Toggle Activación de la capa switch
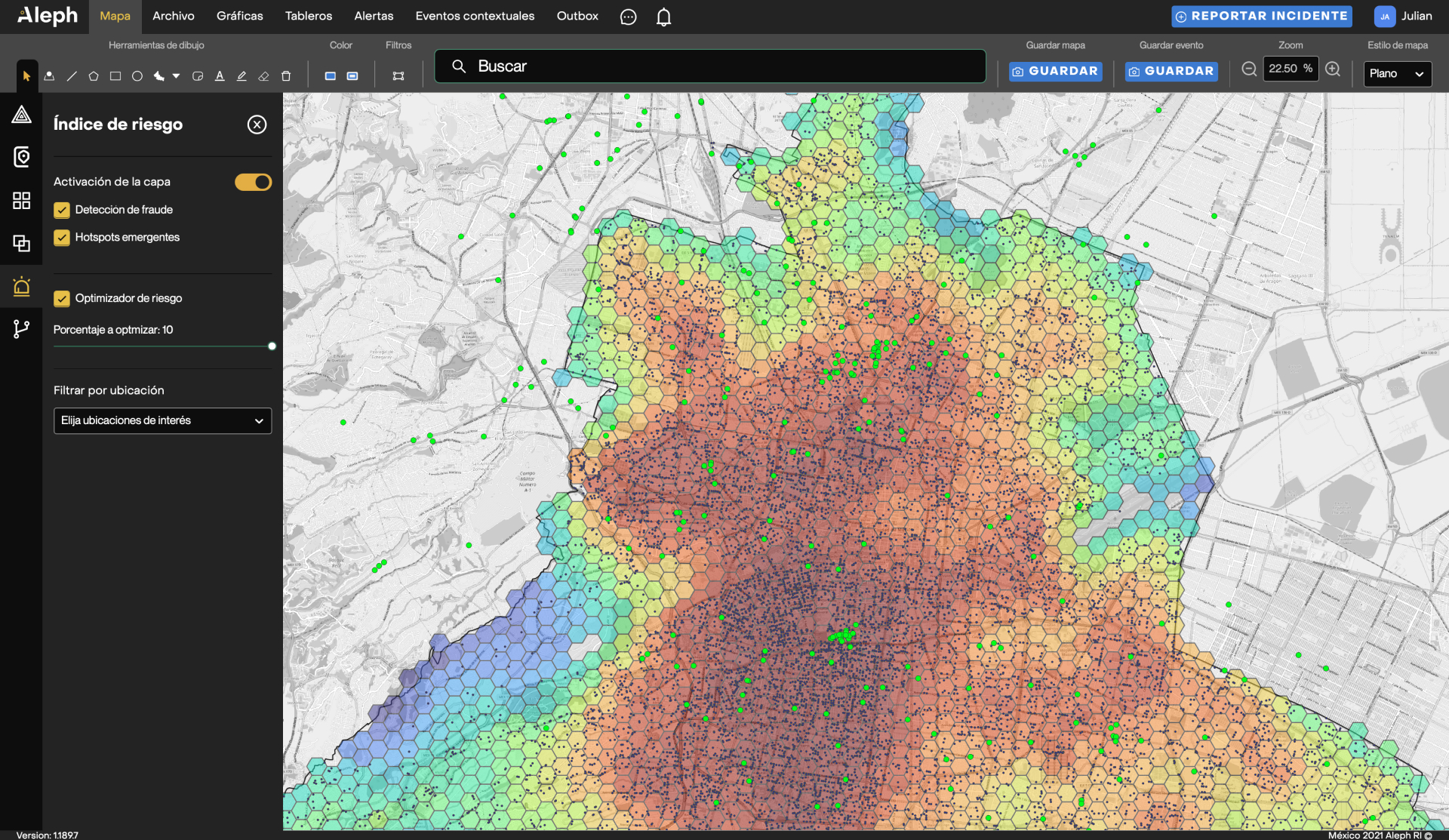The height and width of the screenshot is (840, 1449). (x=253, y=182)
